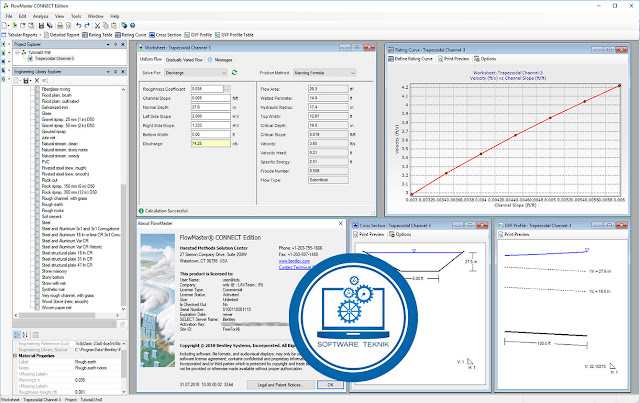Pin the Project Explorer panel
The height and width of the screenshot is (403, 640).
pos(116,45)
